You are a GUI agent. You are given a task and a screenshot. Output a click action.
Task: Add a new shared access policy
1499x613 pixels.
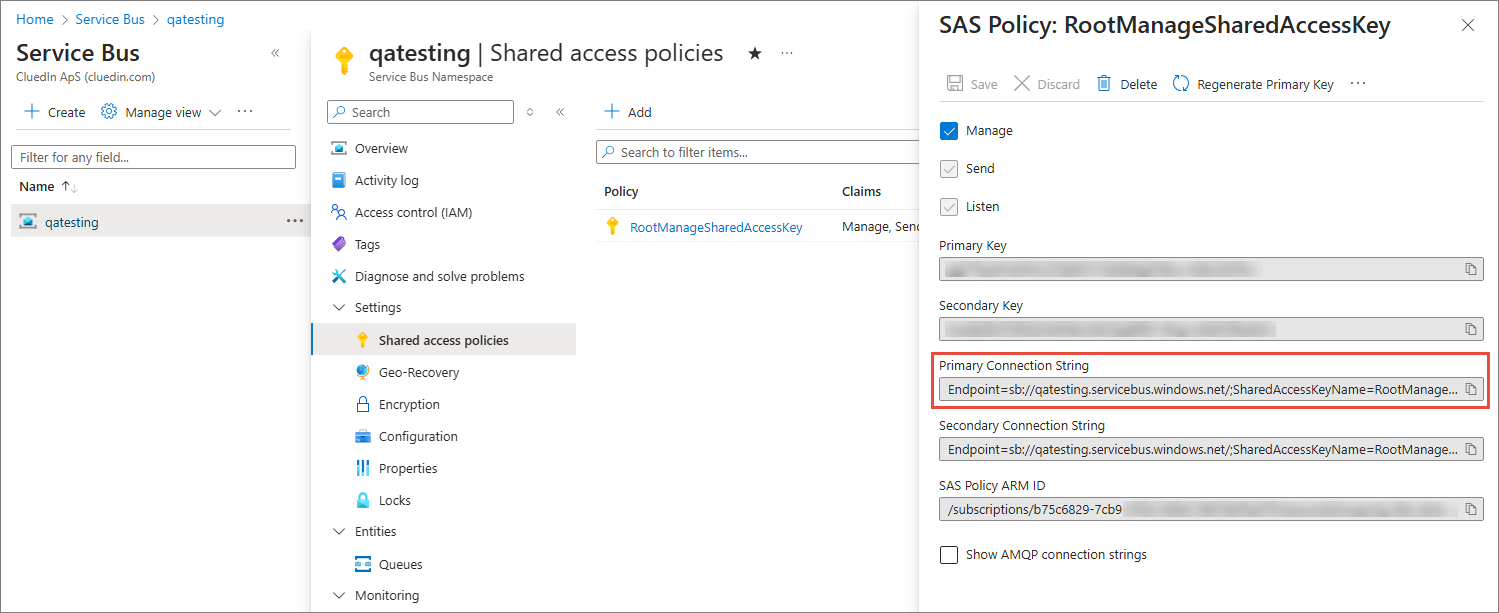click(x=628, y=112)
